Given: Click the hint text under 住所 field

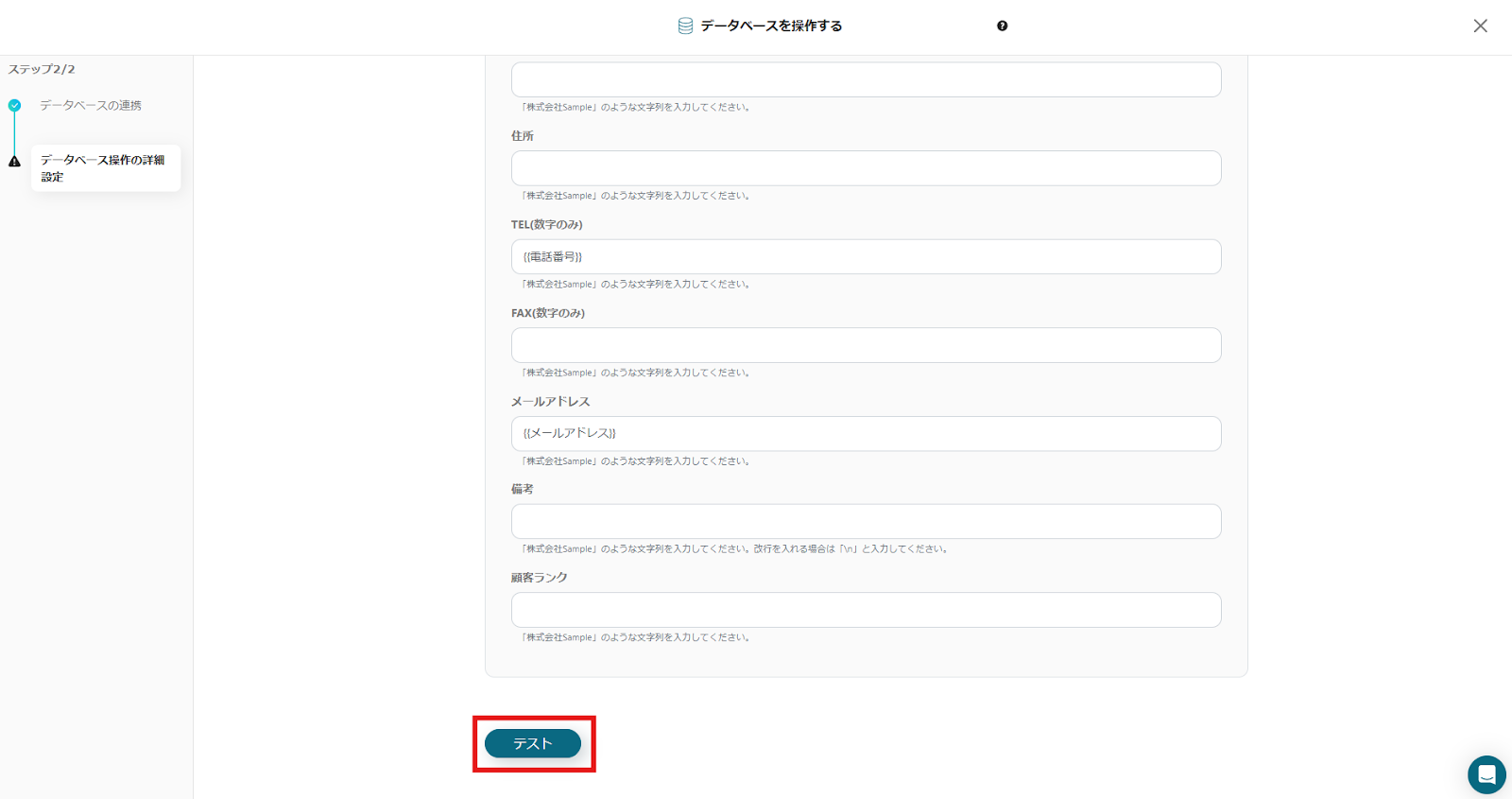Looking at the screenshot, I should pyautogui.click(x=637, y=196).
